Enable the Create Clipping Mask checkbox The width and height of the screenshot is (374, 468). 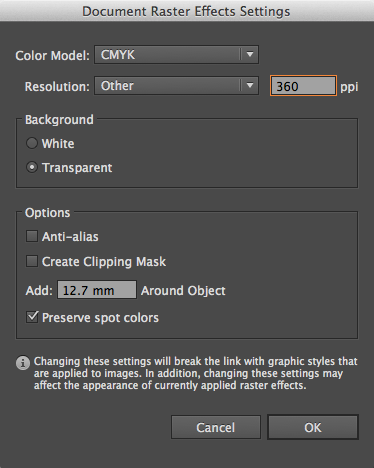(x=32, y=261)
